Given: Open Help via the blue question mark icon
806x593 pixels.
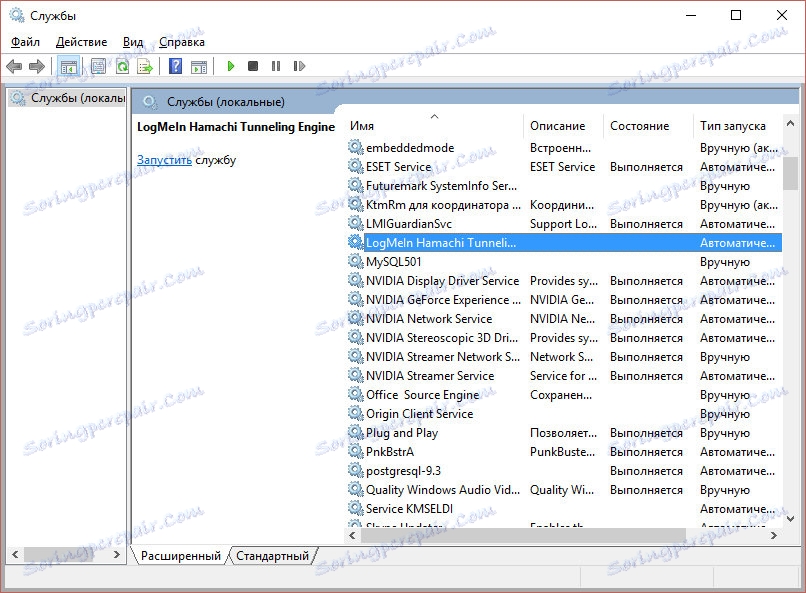Looking at the screenshot, I should tap(177, 66).
